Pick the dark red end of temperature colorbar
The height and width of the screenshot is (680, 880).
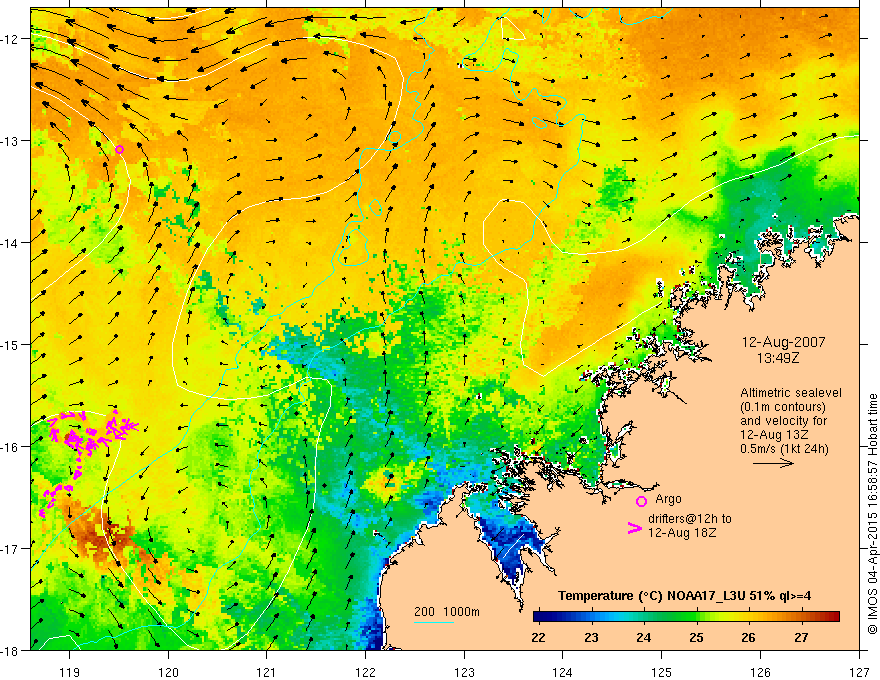point(833,617)
